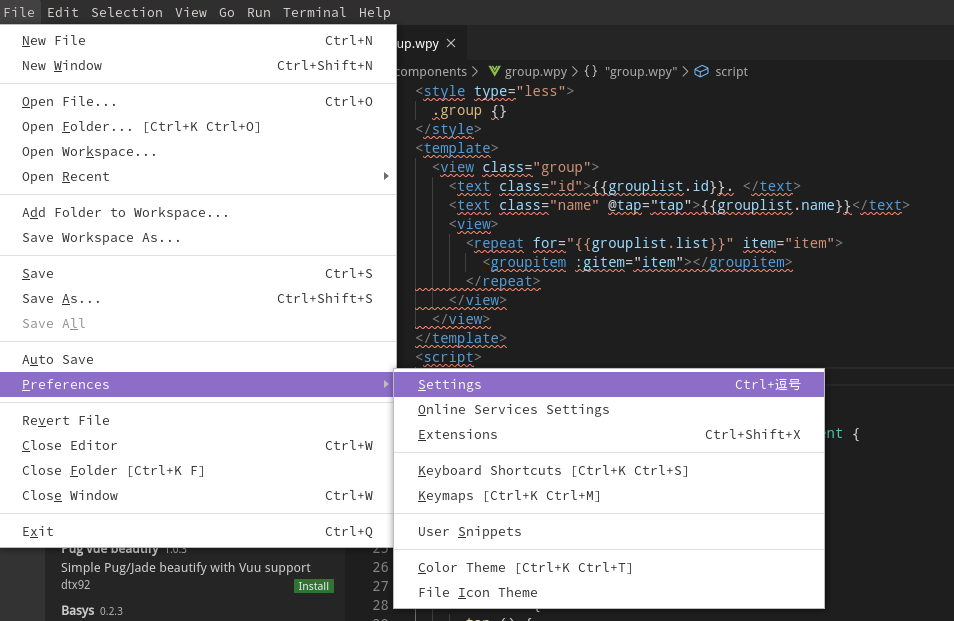
Task: Install the Pug vue beautify extension
Action: [313, 586]
